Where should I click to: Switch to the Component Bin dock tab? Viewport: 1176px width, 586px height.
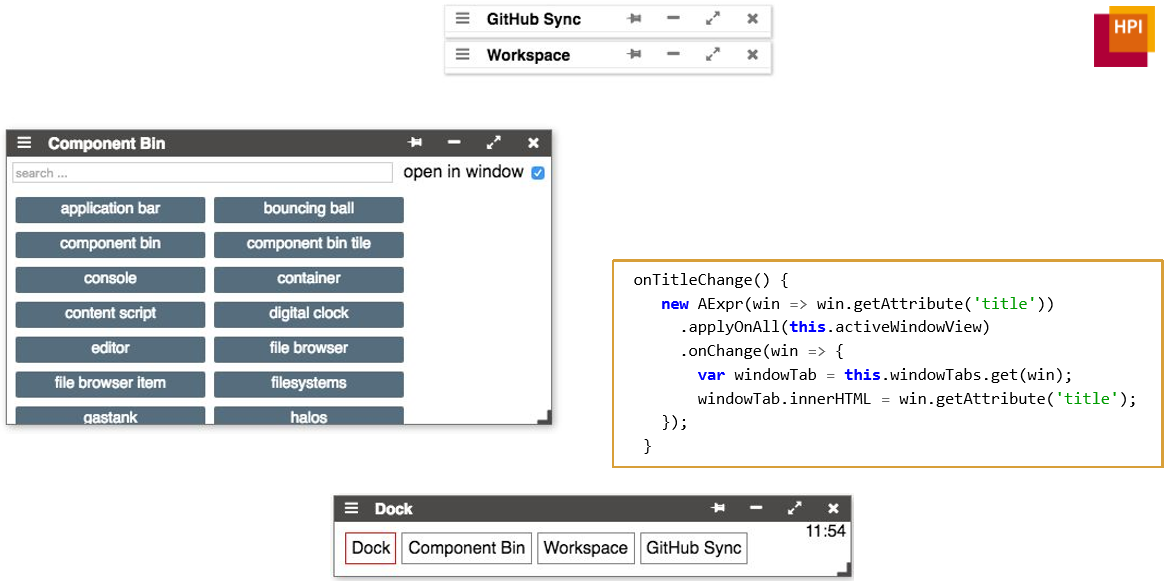click(x=466, y=548)
